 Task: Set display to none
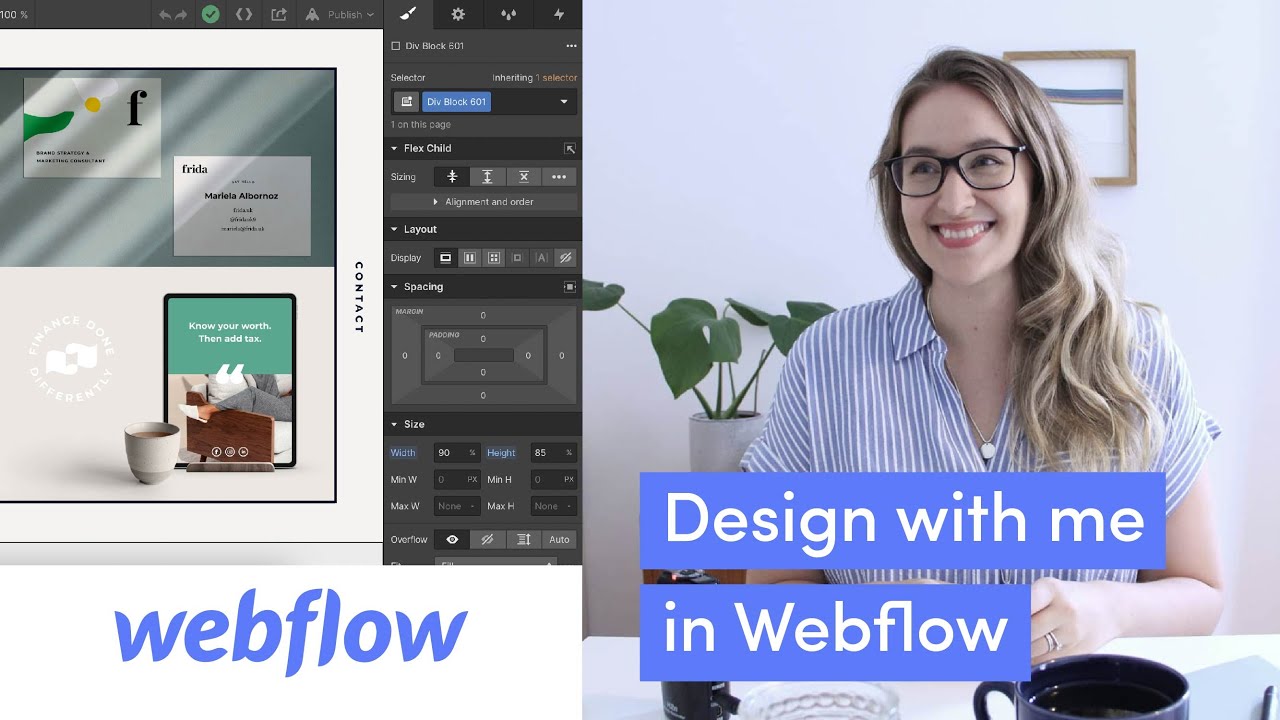click(x=565, y=258)
